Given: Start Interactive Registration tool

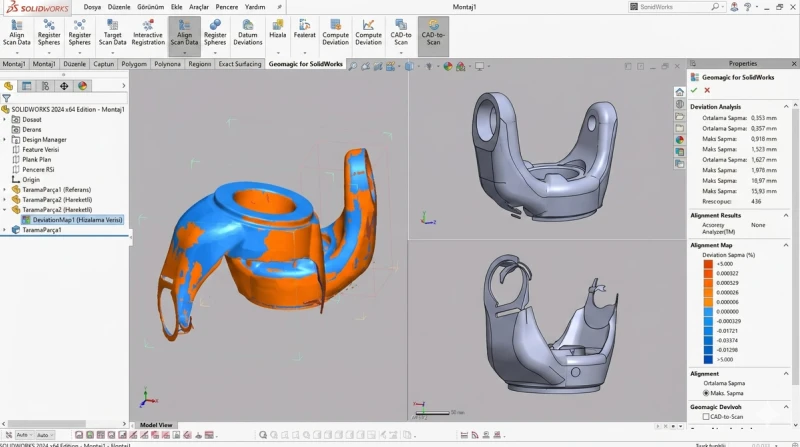Looking at the screenshot, I should point(148,34).
